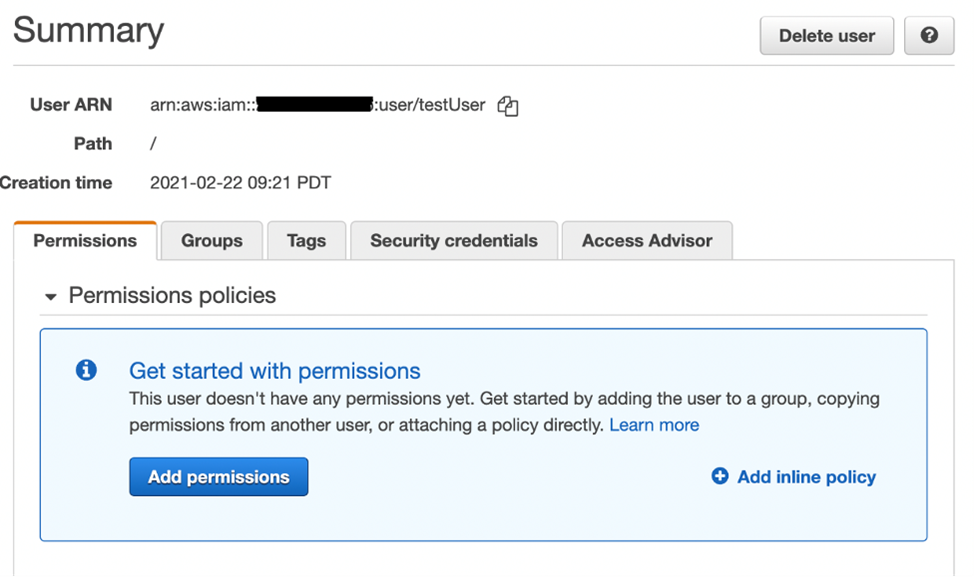
Task: Go to the Security credentials tab
Action: 453,241
